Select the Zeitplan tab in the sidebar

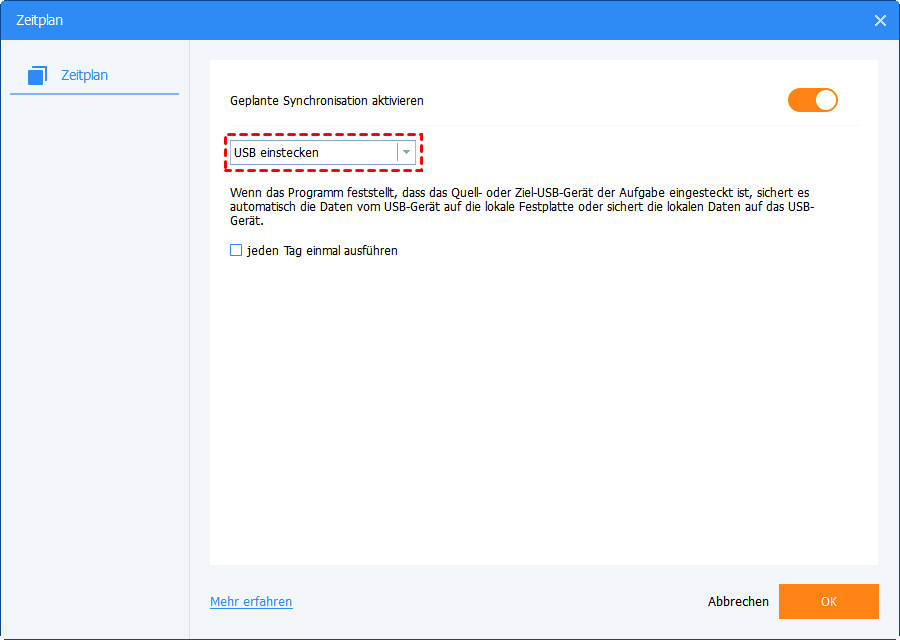click(x=84, y=75)
